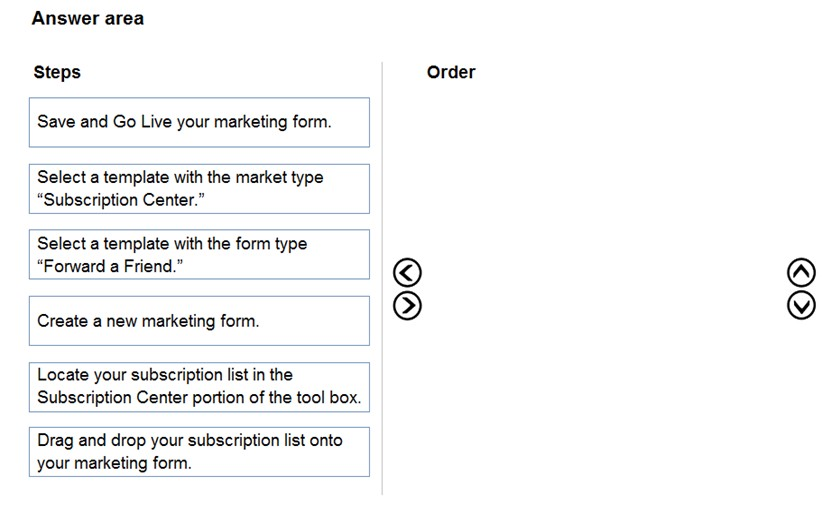Select 'Create a new marketing form' step
Viewport: 822px width, 527px height.
[x=199, y=321]
